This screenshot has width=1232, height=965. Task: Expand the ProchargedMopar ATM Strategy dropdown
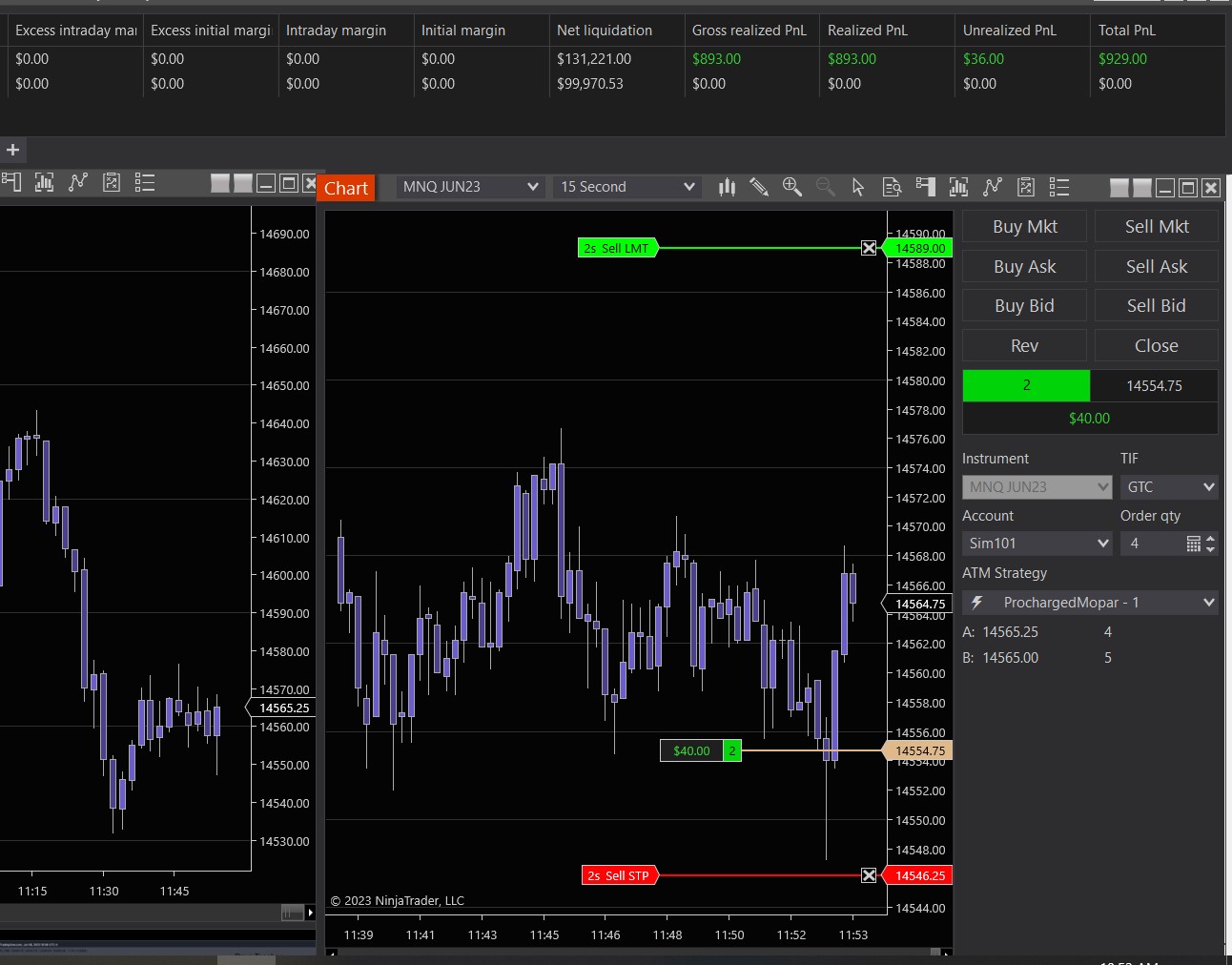tap(1208, 603)
